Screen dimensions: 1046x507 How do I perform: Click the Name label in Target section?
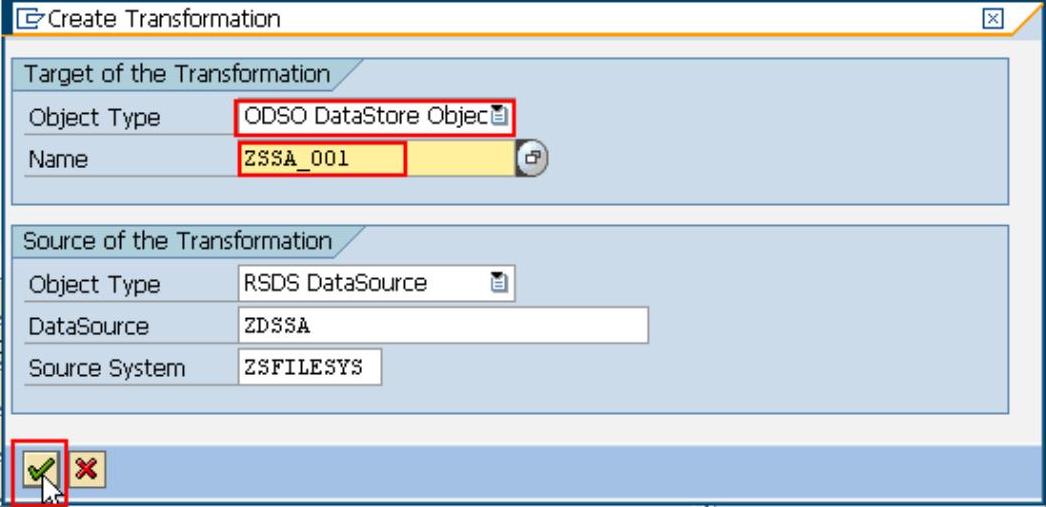tap(54, 160)
